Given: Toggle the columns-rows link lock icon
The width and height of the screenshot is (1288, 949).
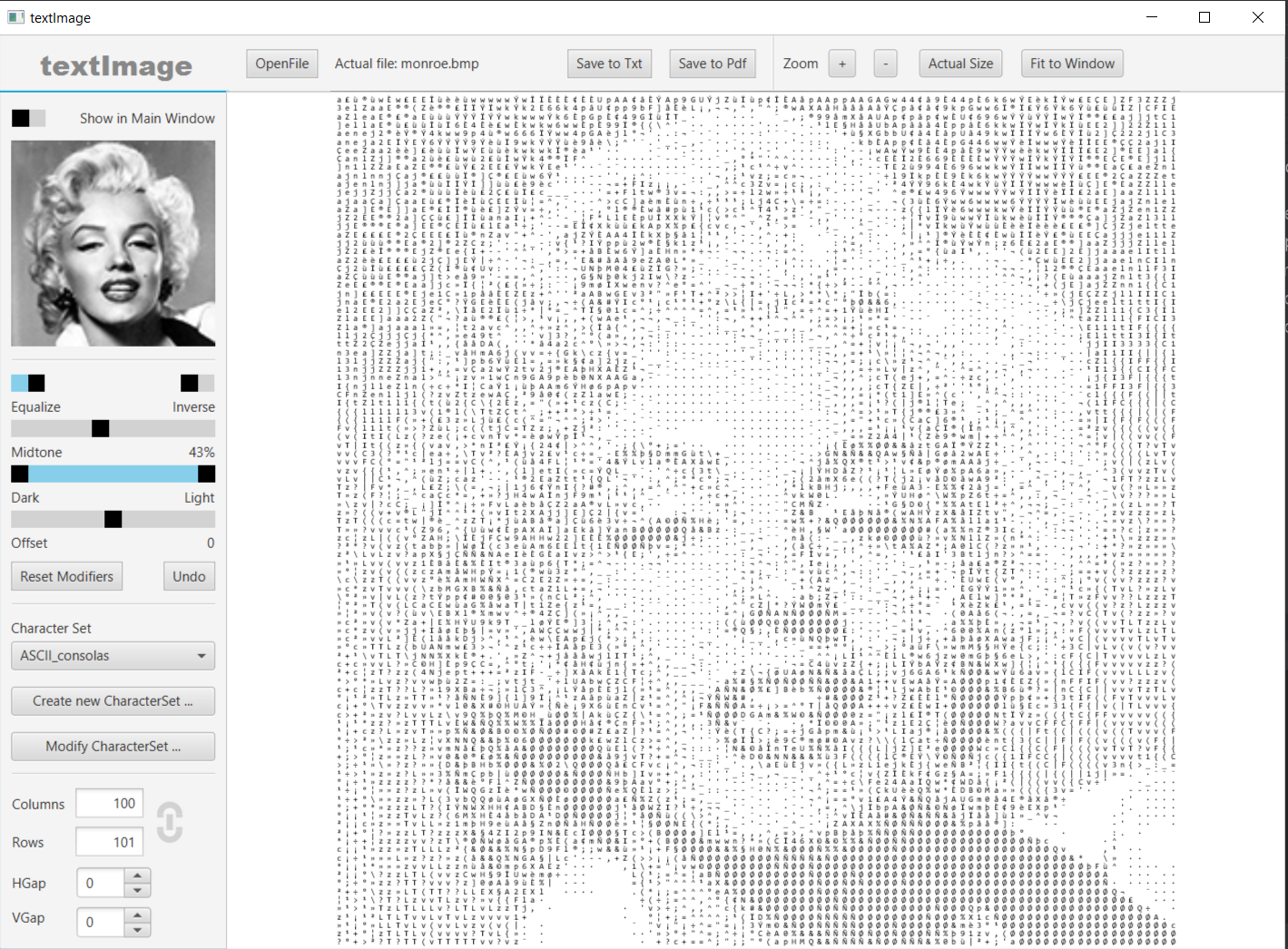Looking at the screenshot, I should coord(170,823).
